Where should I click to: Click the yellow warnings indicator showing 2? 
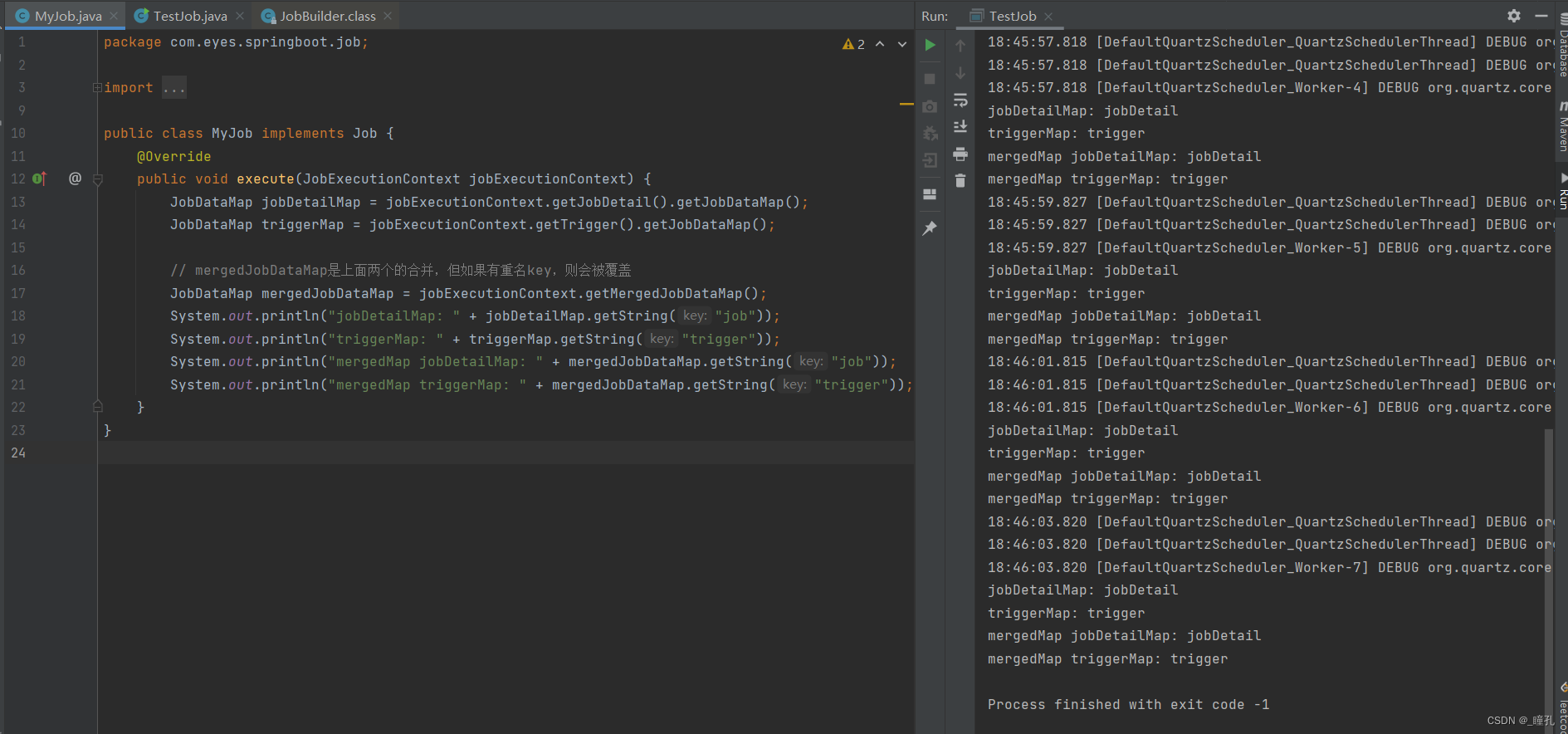853,44
